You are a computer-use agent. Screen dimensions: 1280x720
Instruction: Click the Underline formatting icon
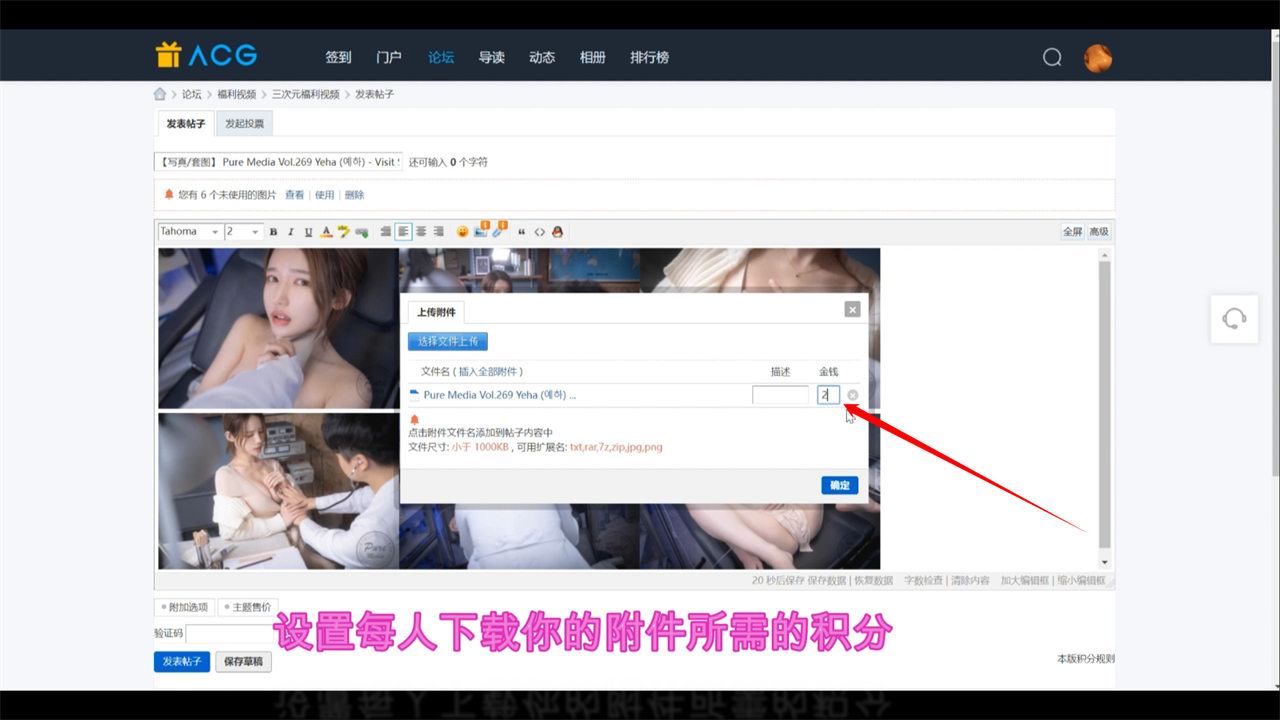308,232
